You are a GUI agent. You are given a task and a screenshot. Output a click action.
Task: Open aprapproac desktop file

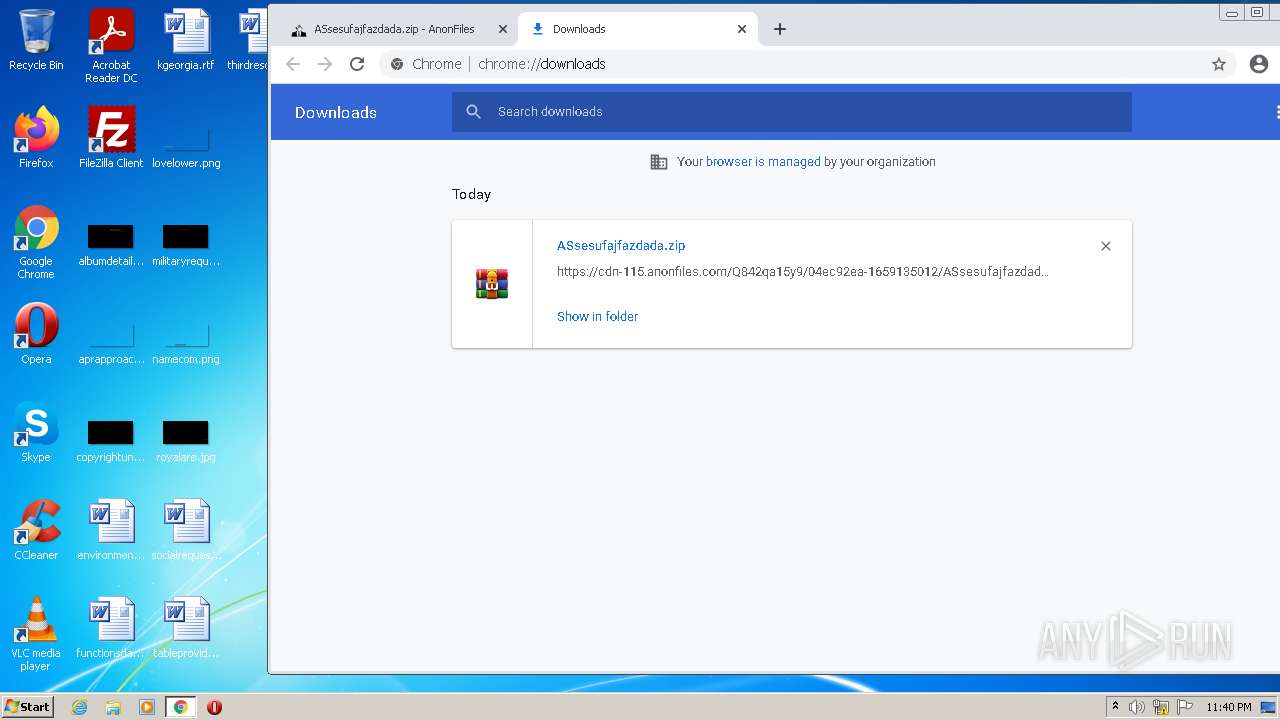pyautogui.click(x=111, y=344)
